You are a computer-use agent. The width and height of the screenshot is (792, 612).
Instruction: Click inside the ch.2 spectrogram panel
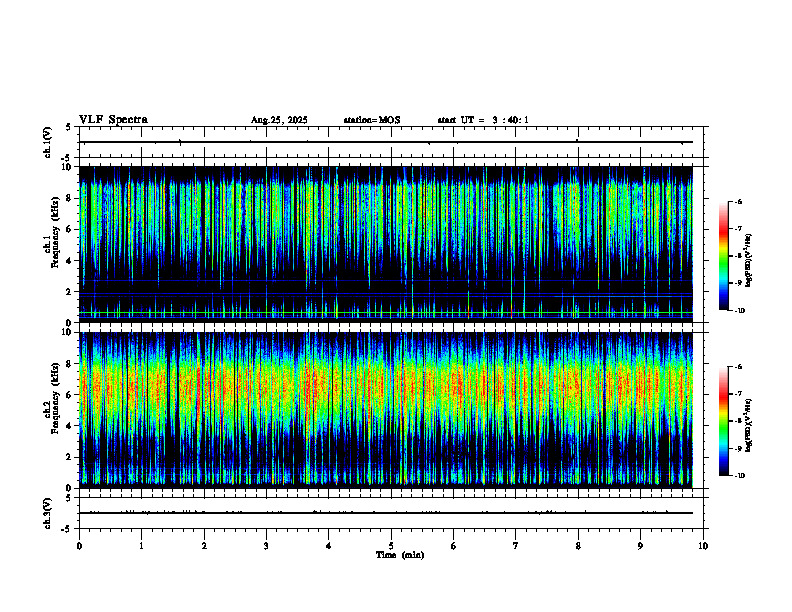coord(385,410)
